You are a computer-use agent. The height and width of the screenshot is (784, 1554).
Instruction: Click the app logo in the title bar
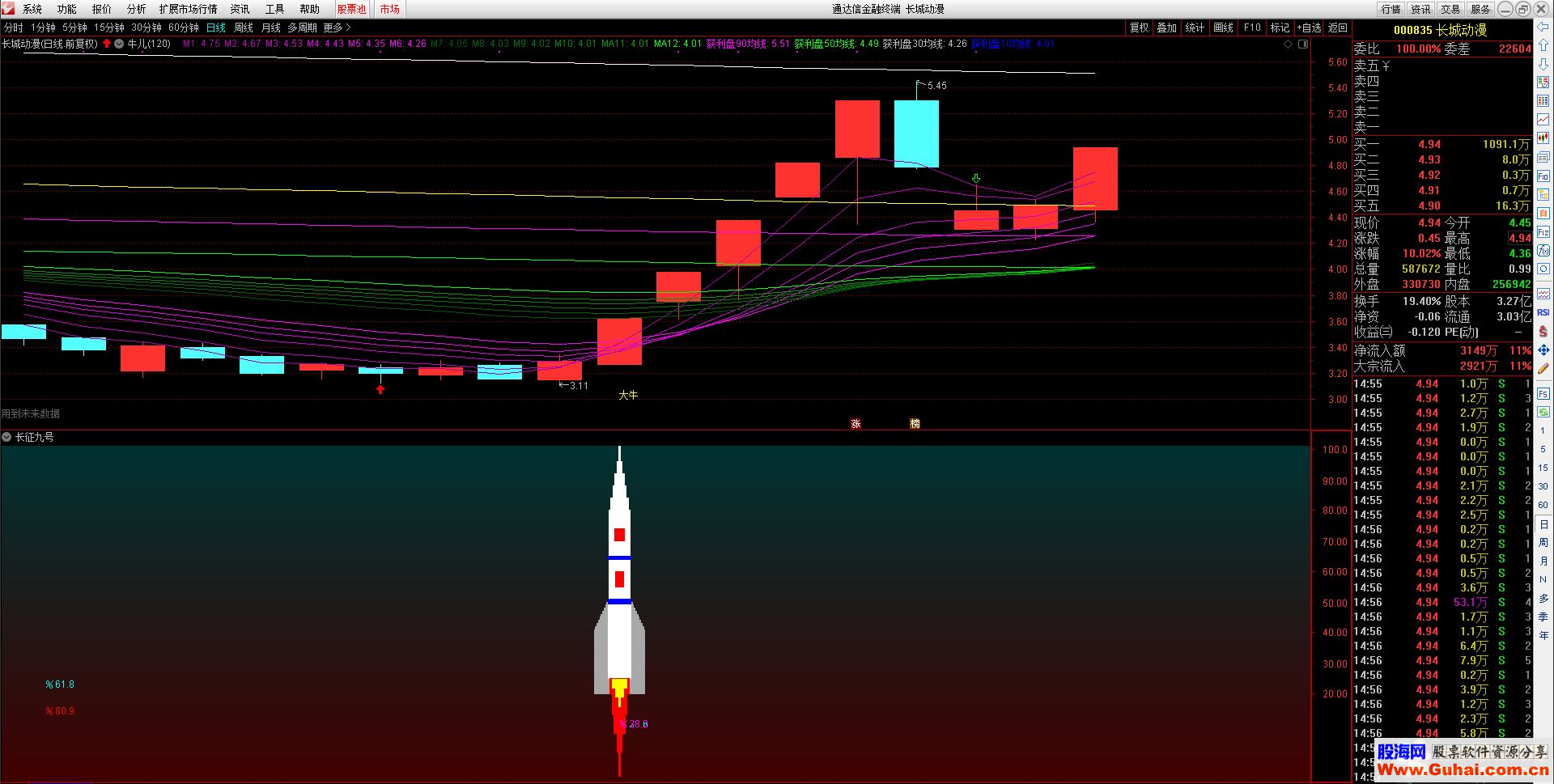click(x=8, y=9)
